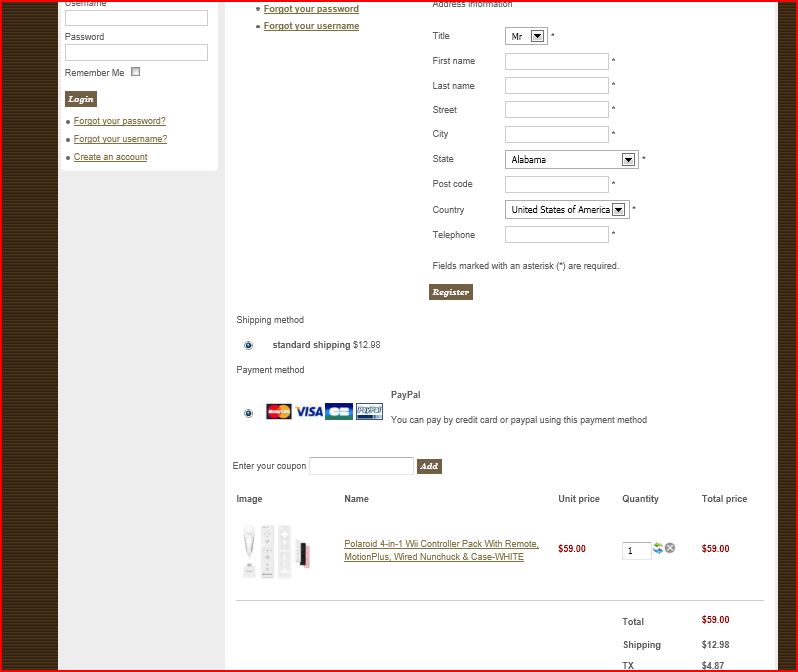Open the State dropdown showing Alabama
Screen dimensions: 798x672
tap(572, 159)
